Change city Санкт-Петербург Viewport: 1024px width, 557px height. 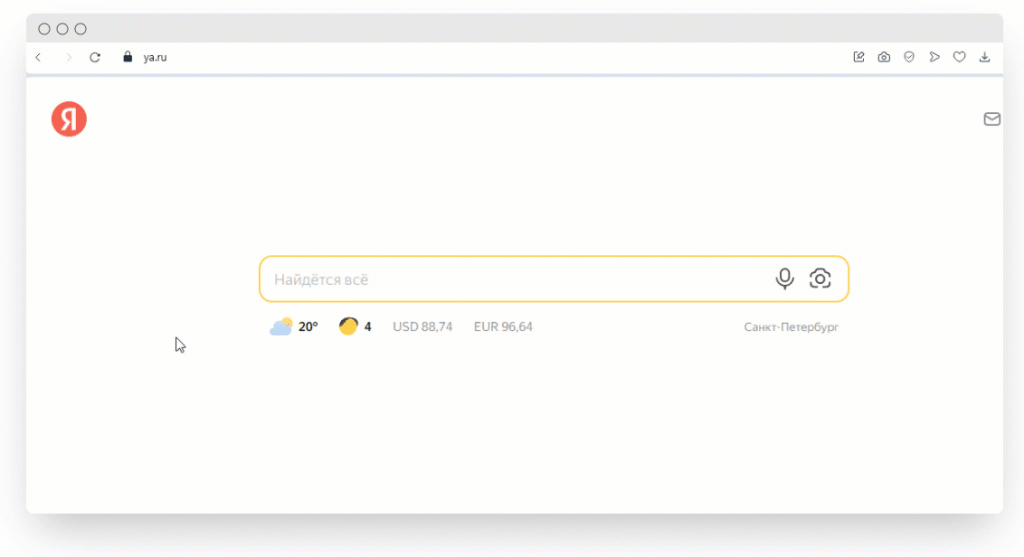[x=791, y=326]
